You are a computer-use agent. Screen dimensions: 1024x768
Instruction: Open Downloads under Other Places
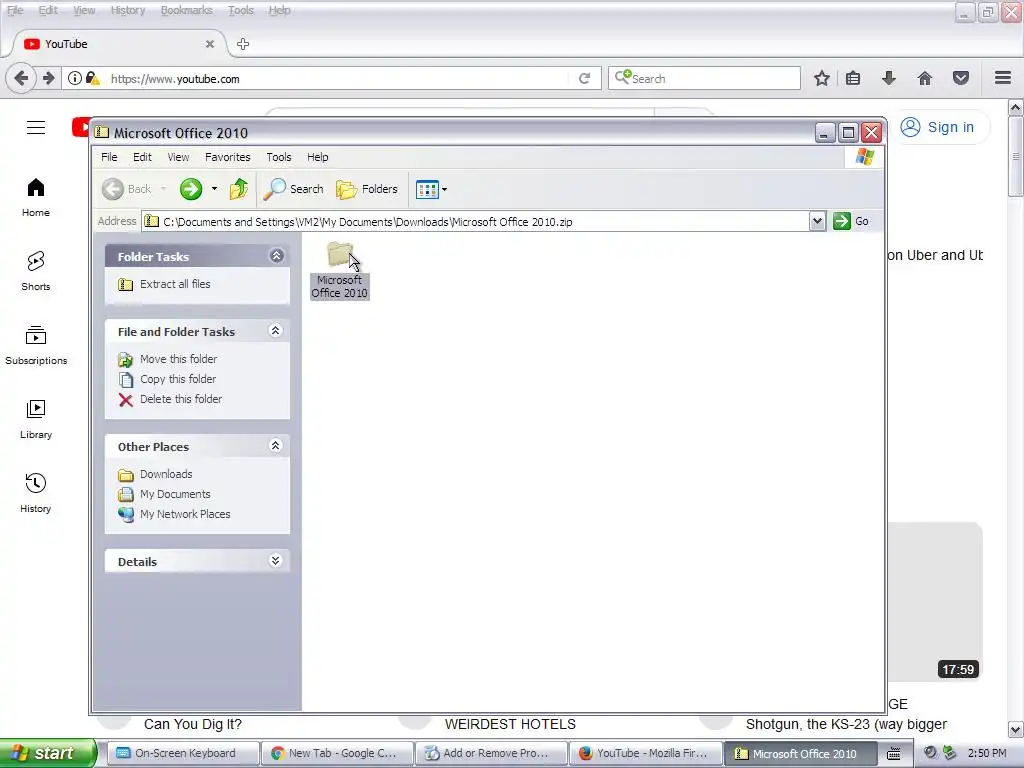[x=166, y=474]
